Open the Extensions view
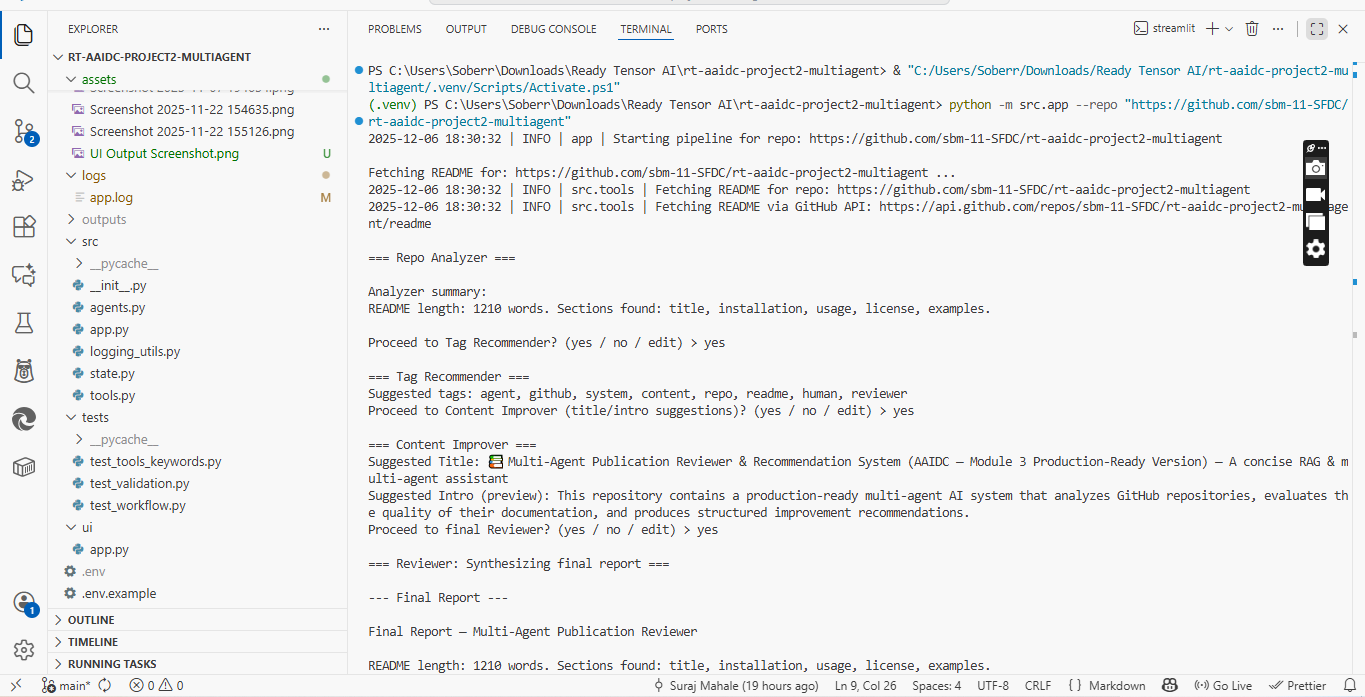 tap(24, 227)
